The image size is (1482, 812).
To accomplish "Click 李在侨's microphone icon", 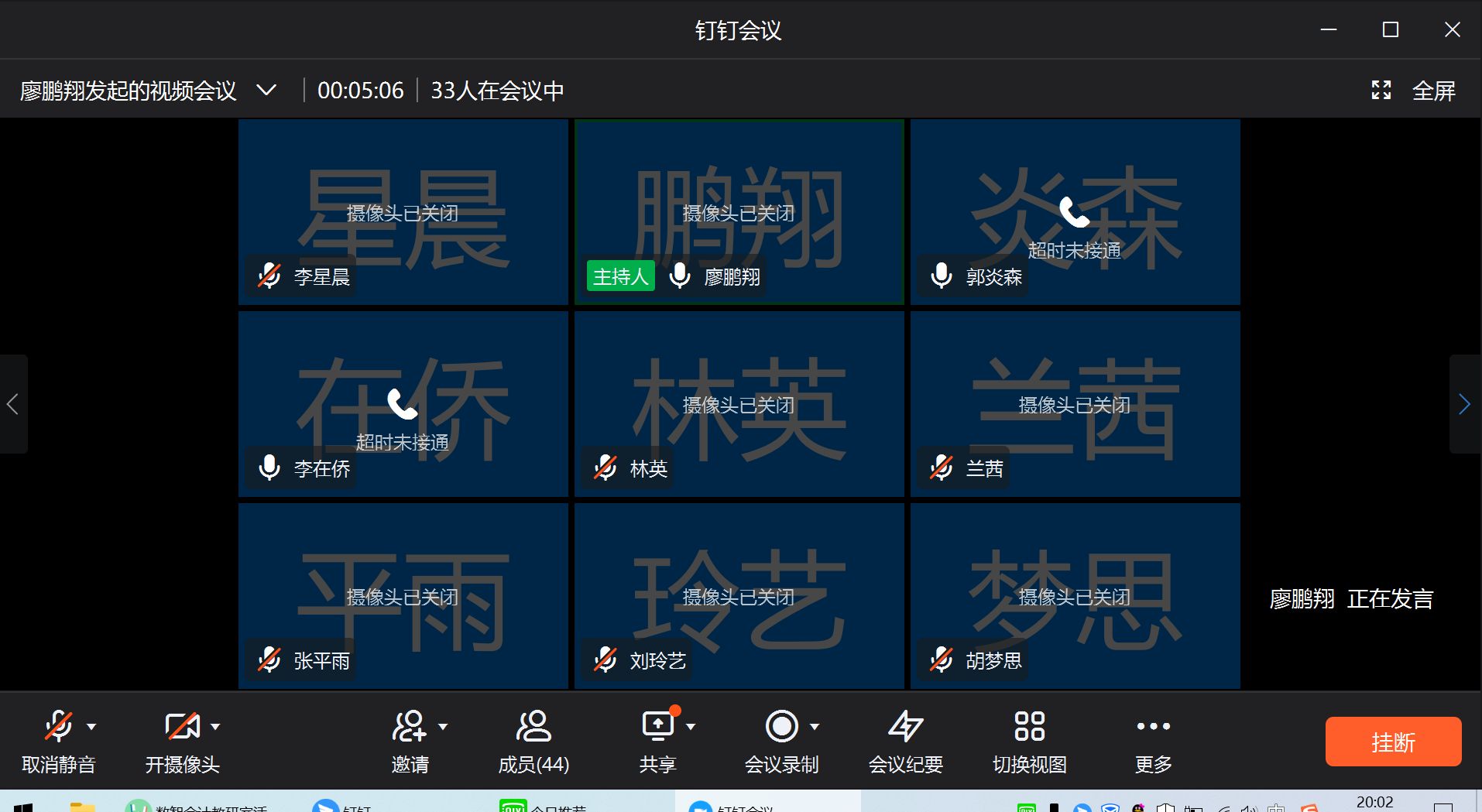I will coord(269,468).
